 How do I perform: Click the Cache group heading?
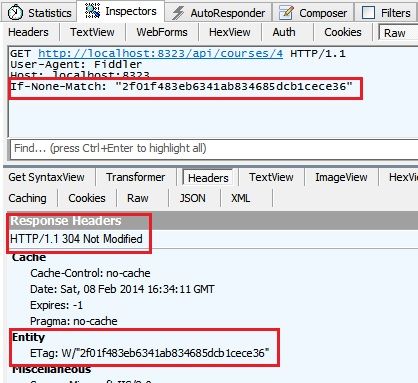point(29,257)
